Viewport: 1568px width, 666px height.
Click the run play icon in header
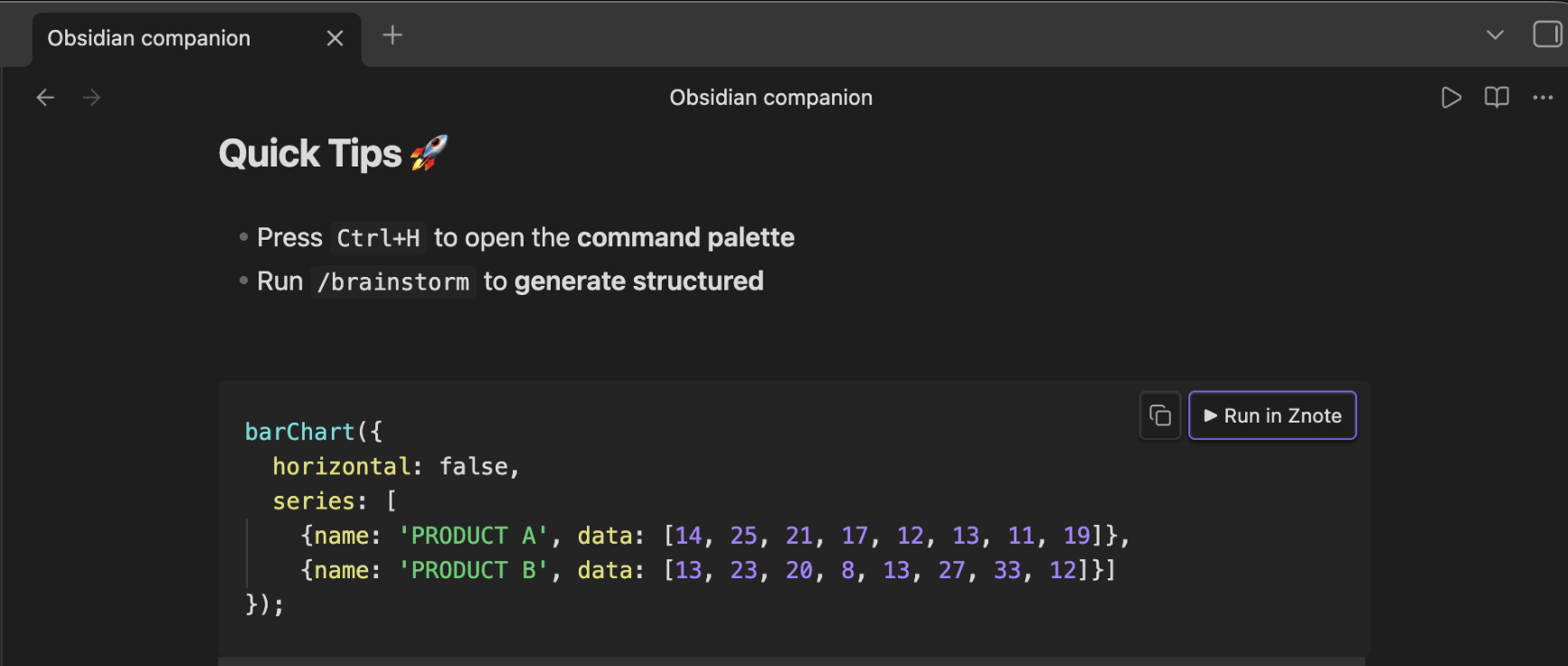(1450, 98)
